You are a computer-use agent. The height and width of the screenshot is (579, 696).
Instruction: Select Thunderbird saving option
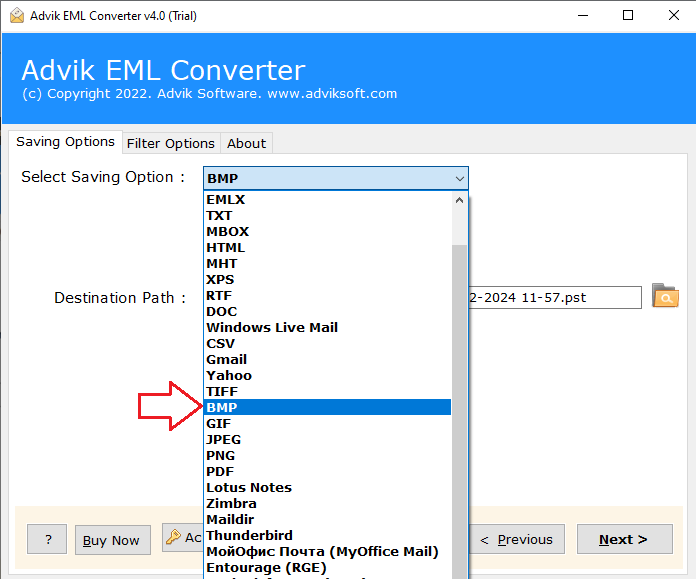pyautogui.click(x=327, y=535)
